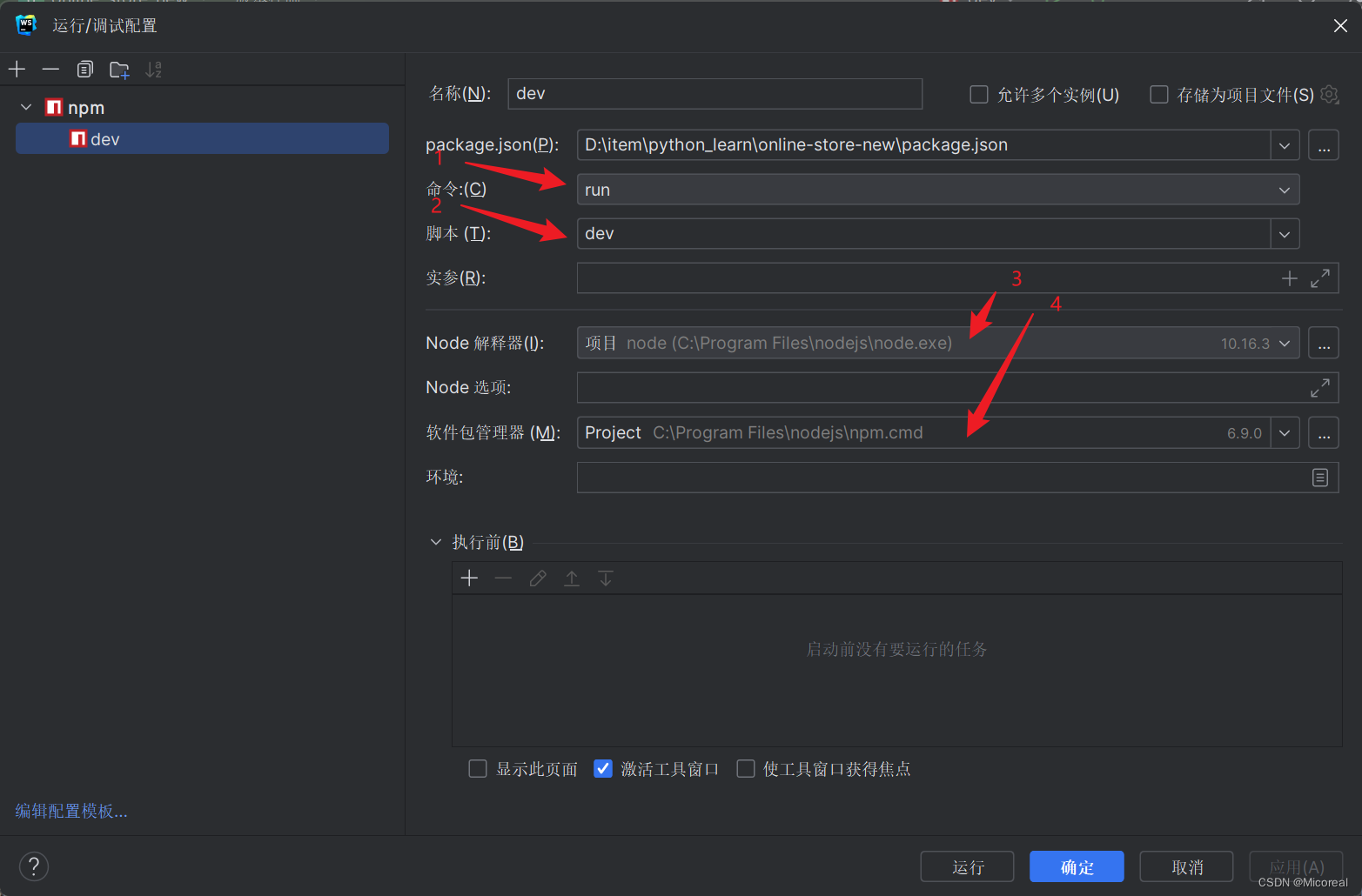1362x896 pixels.
Task: Copy the selected configuration
Action: [84, 70]
